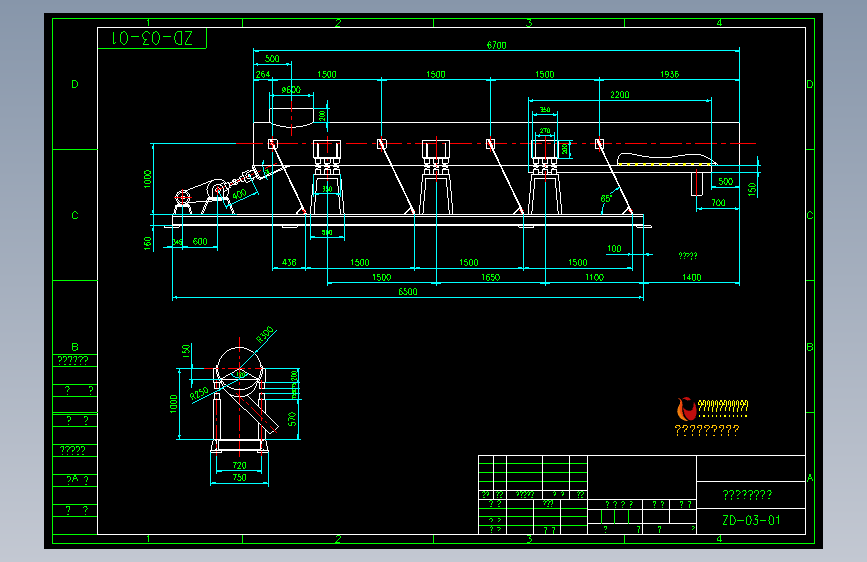Select the 600 dimension below the motor

point(200,241)
